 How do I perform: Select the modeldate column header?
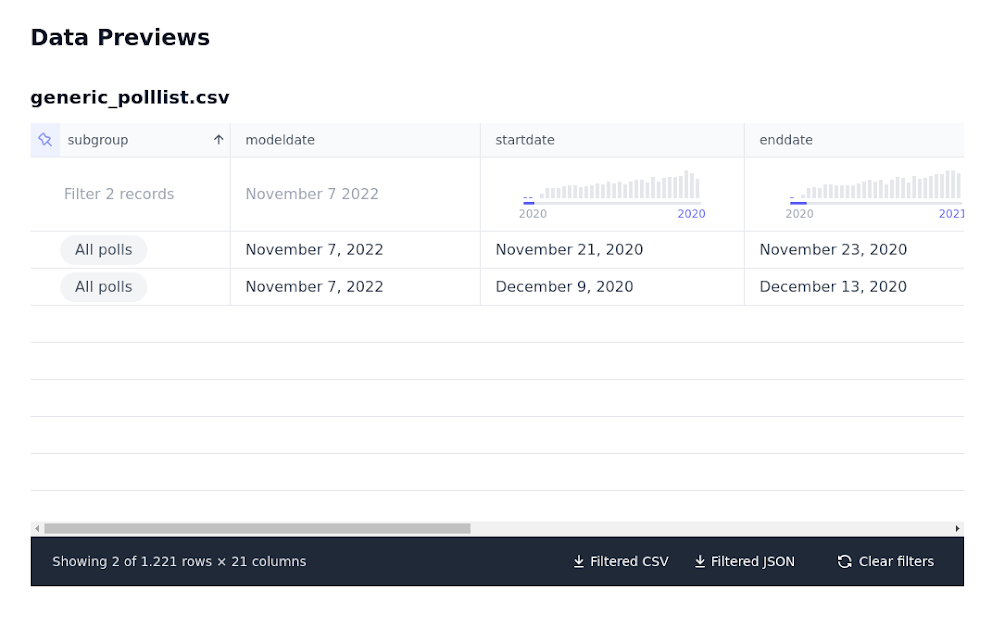355,140
